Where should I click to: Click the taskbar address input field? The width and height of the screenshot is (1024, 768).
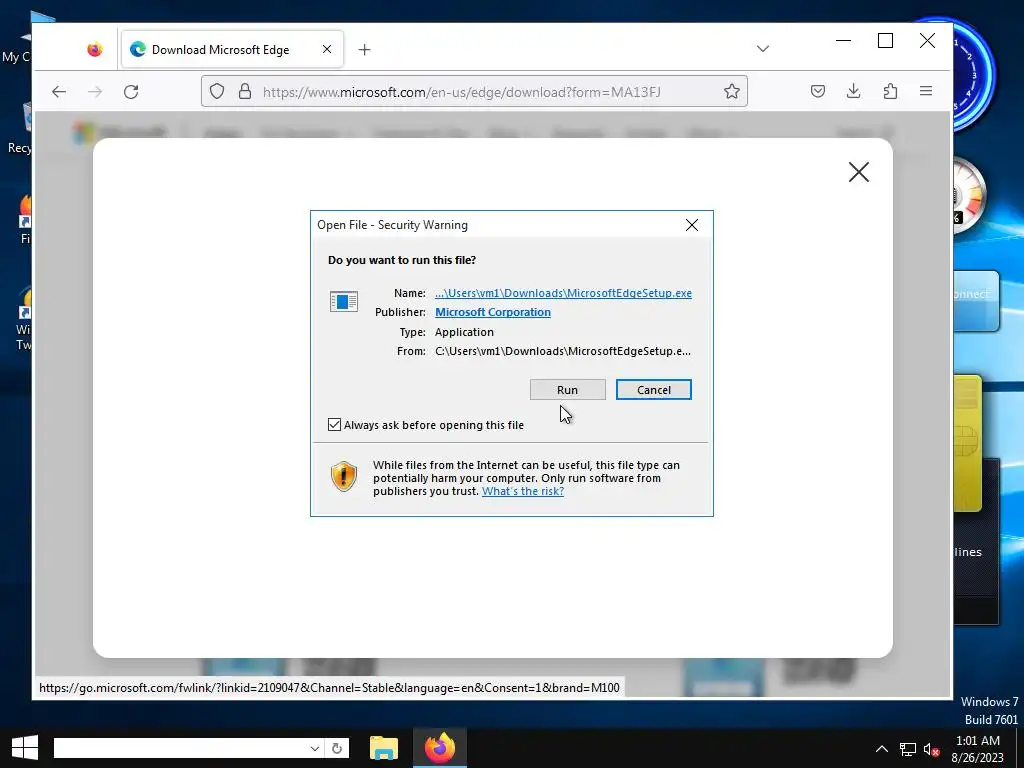pos(180,748)
